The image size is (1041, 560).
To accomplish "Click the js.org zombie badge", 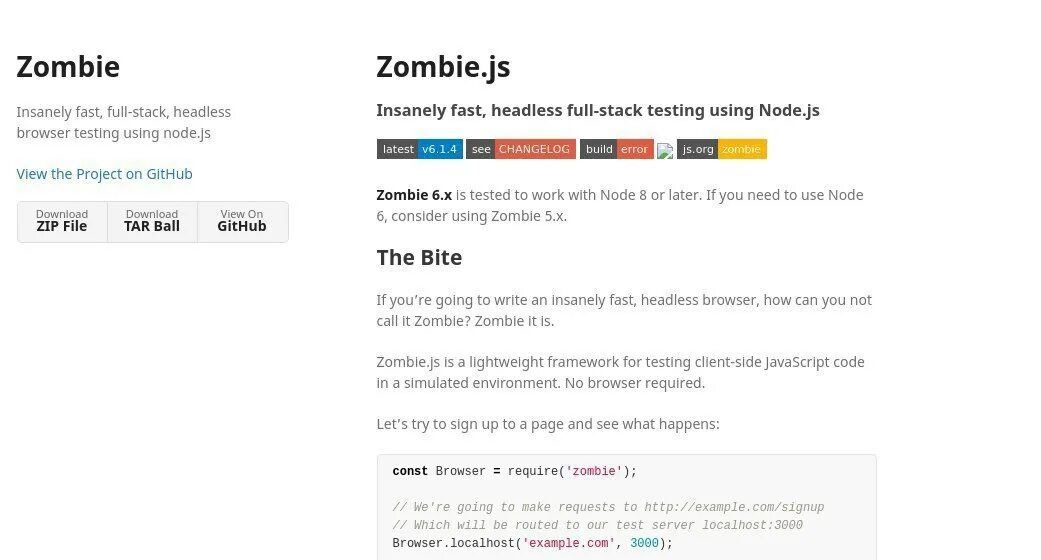I will click(x=722, y=149).
